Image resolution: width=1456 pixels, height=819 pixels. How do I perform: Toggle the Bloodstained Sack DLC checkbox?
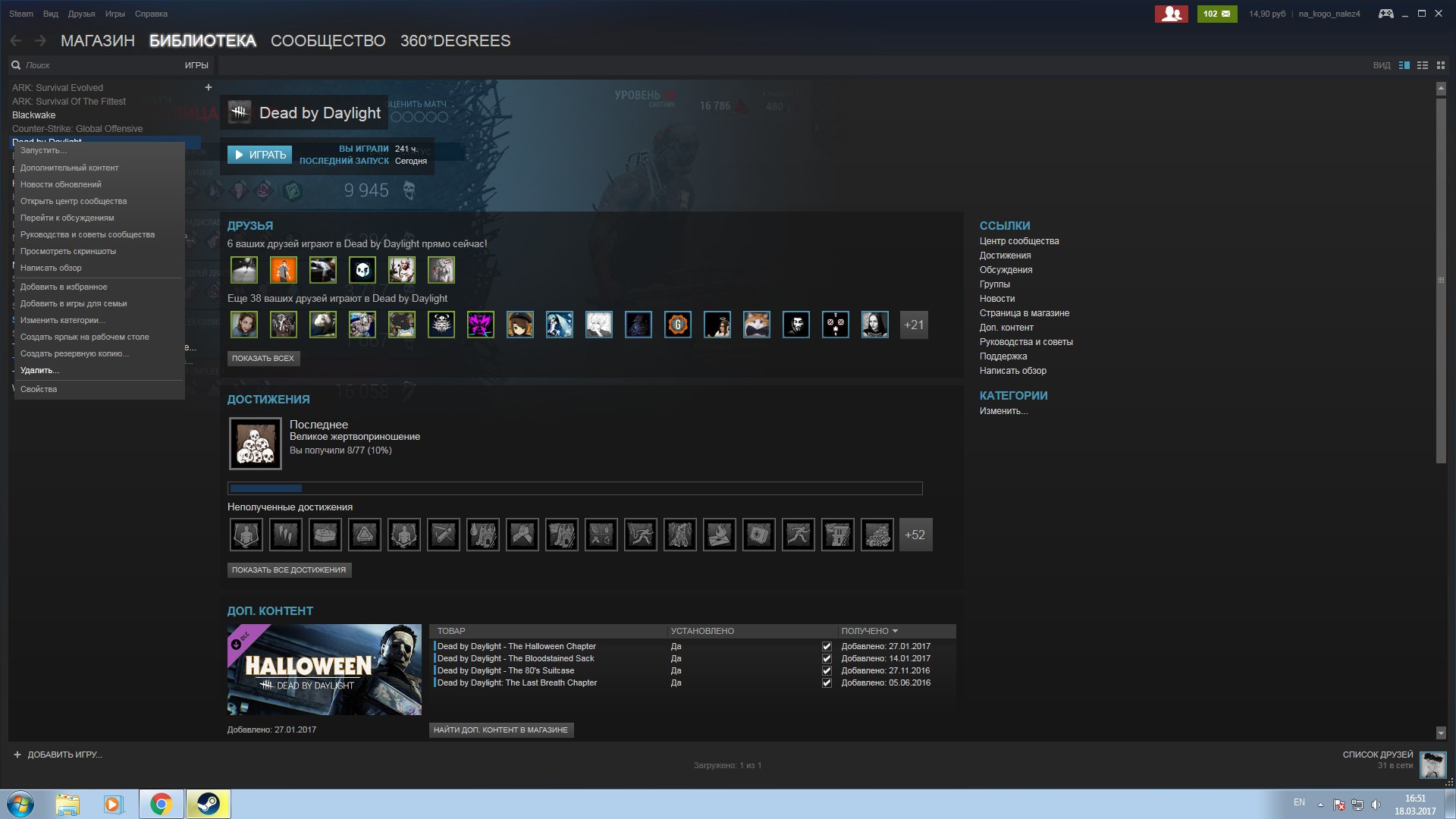827,659
